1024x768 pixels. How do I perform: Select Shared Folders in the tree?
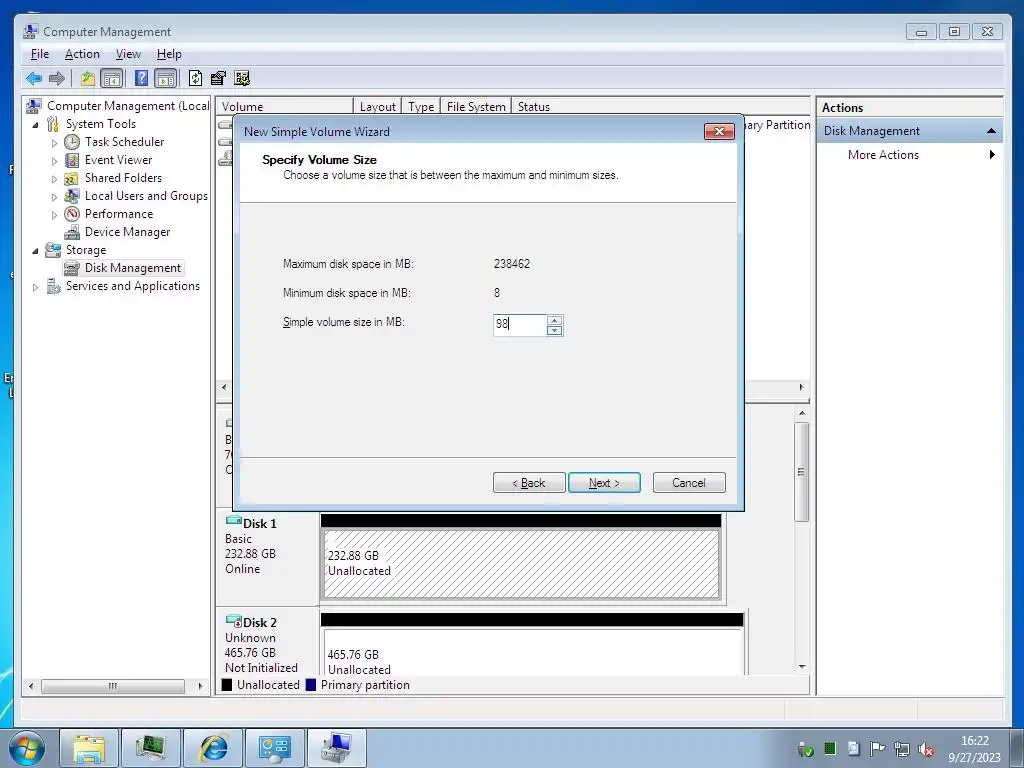(x=123, y=178)
